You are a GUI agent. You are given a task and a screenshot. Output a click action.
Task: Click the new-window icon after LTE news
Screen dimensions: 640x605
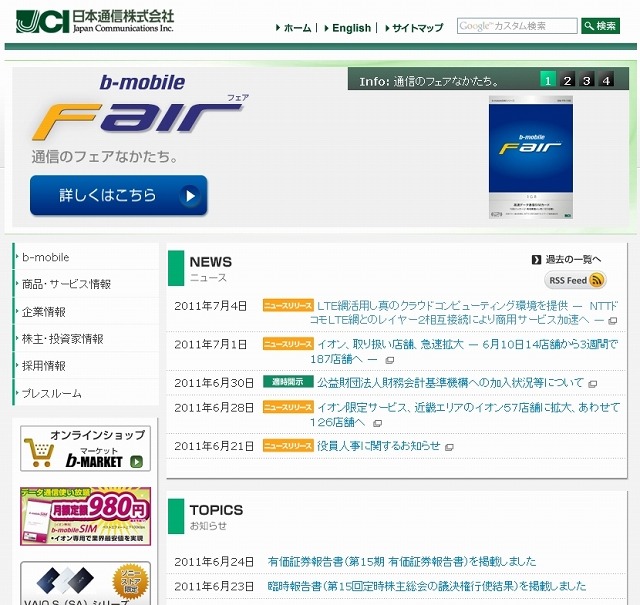(x=612, y=320)
